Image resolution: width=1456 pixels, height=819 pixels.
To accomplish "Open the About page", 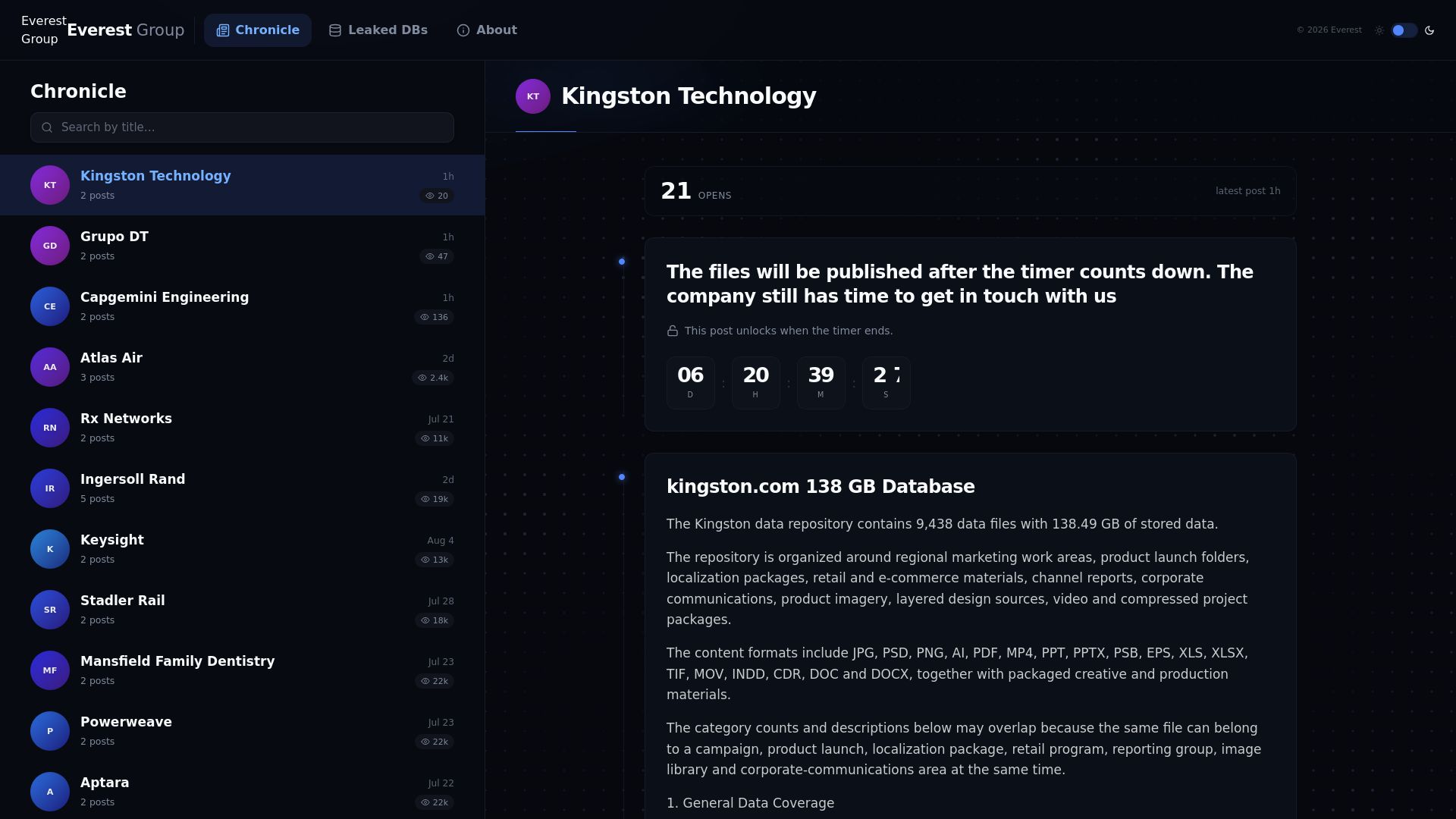I will pyautogui.click(x=487, y=30).
